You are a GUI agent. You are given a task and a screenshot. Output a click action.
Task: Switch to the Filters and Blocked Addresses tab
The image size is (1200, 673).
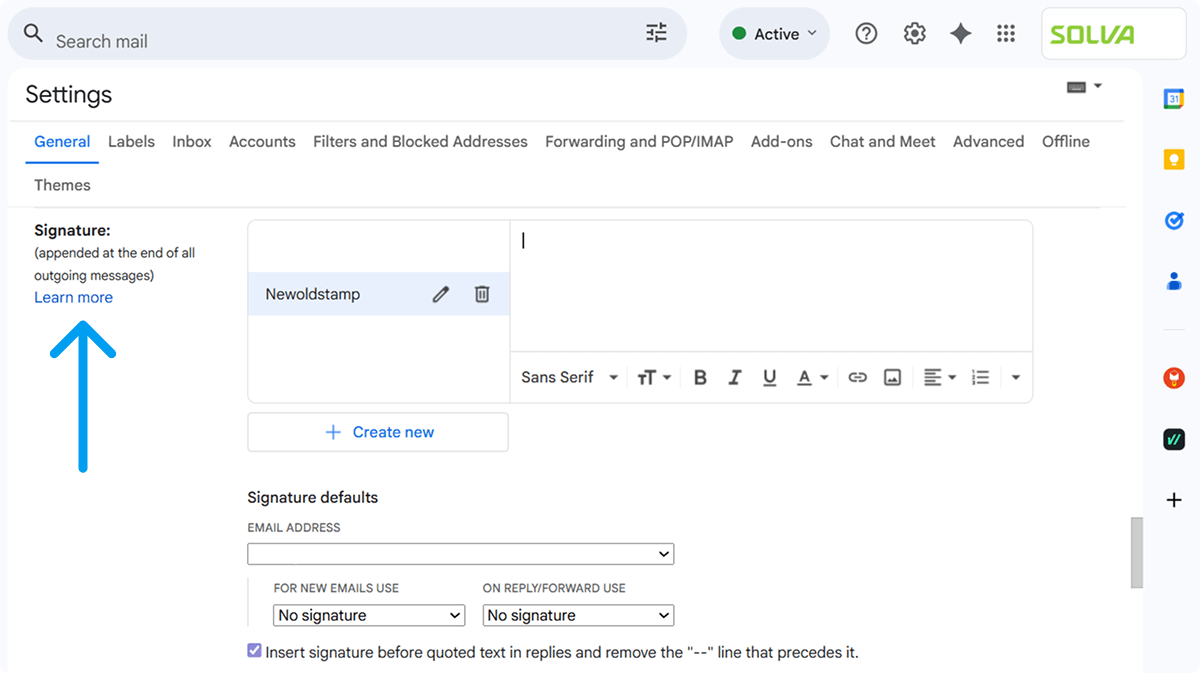(420, 141)
